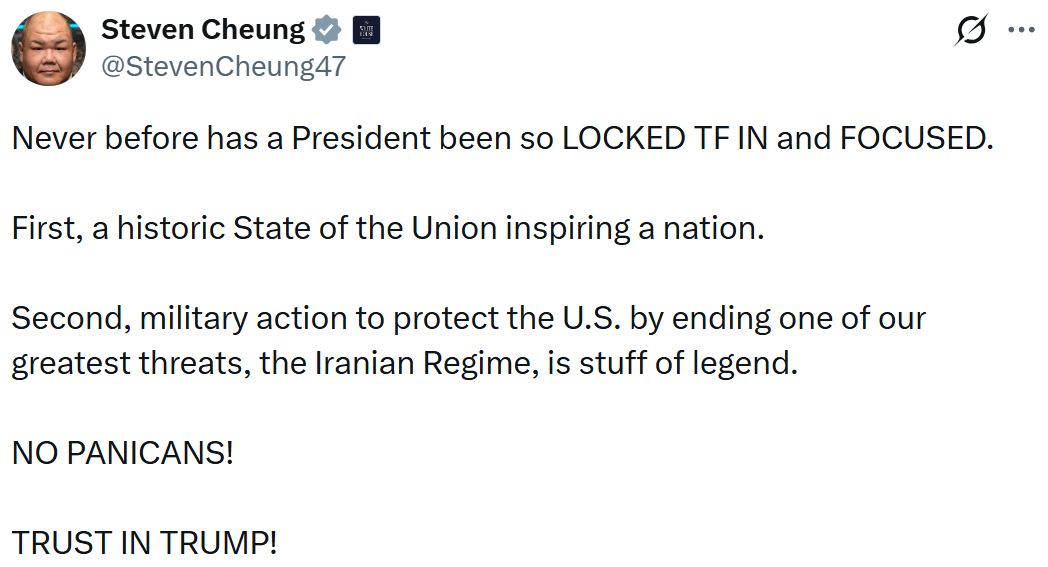Click the "greatest threats" text

(x=132, y=364)
